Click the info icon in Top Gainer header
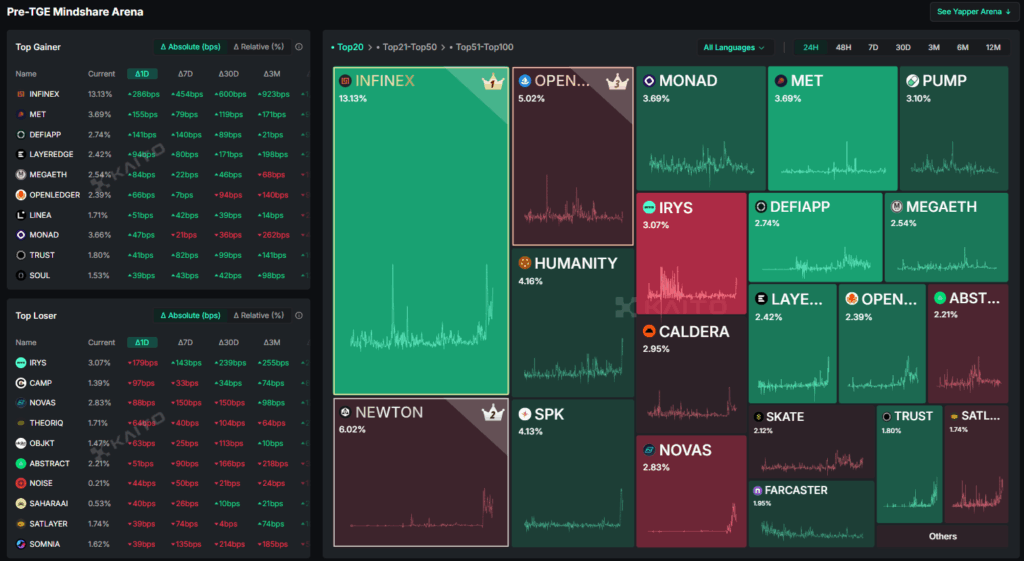1024x561 pixels. click(x=299, y=47)
